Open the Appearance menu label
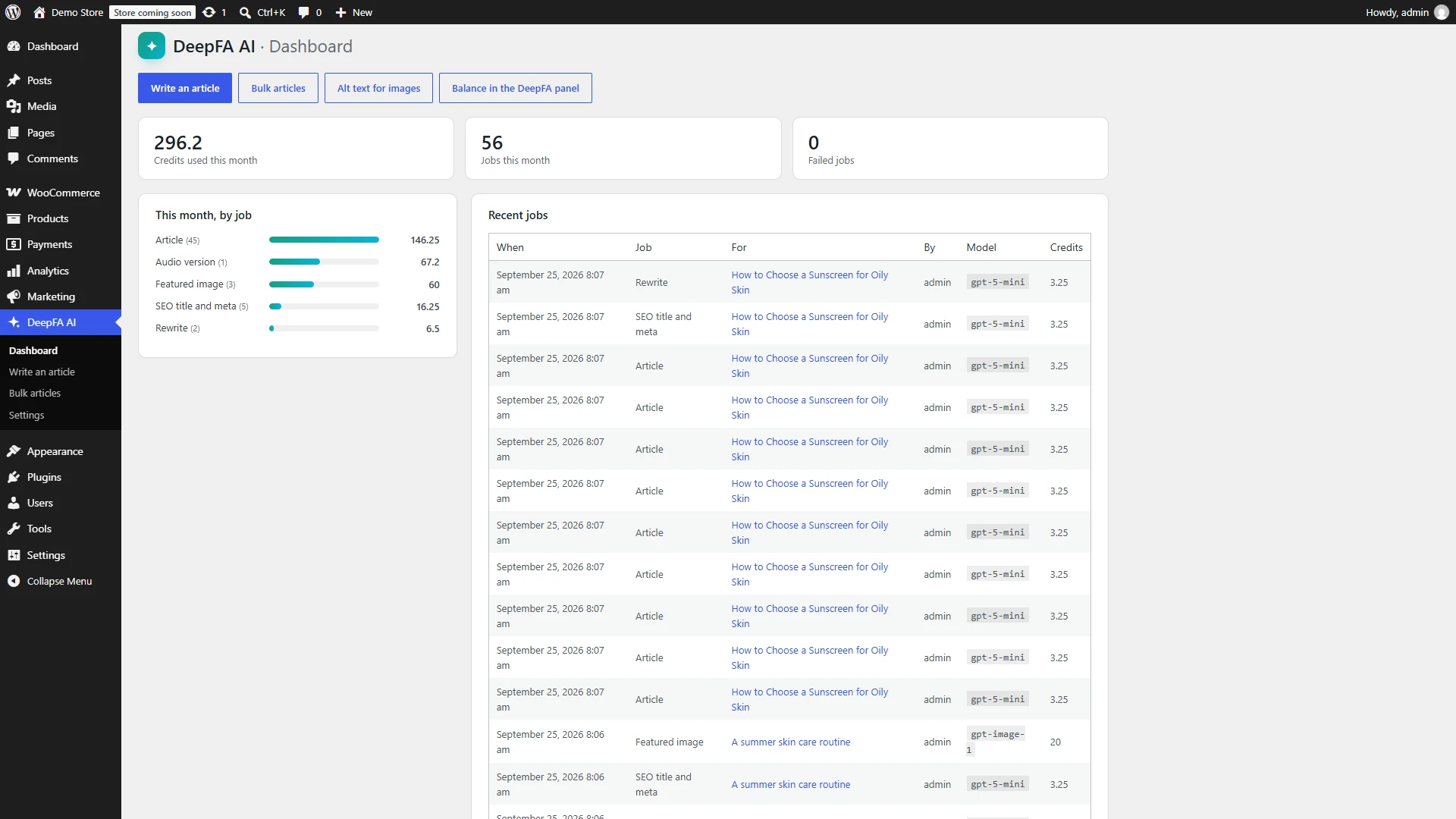1456x819 pixels. 55,451
